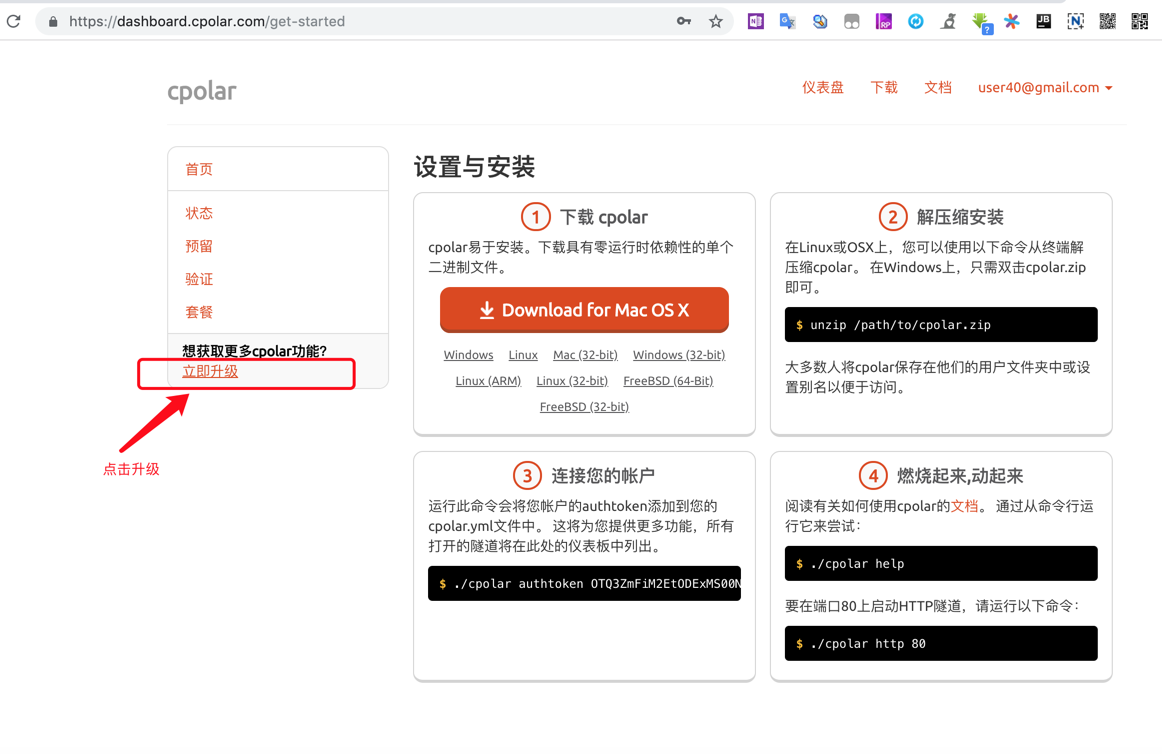Select 首页 in the sidebar
The image size is (1162, 754).
[199, 169]
